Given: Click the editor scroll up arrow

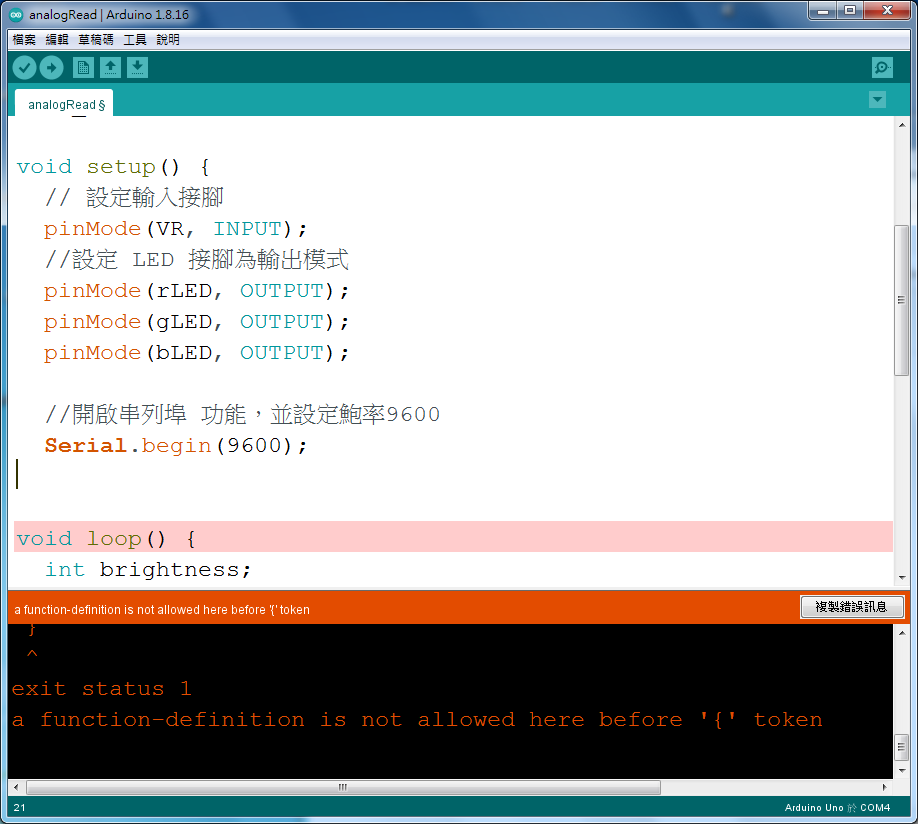Looking at the screenshot, I should [x=901, y=125].
